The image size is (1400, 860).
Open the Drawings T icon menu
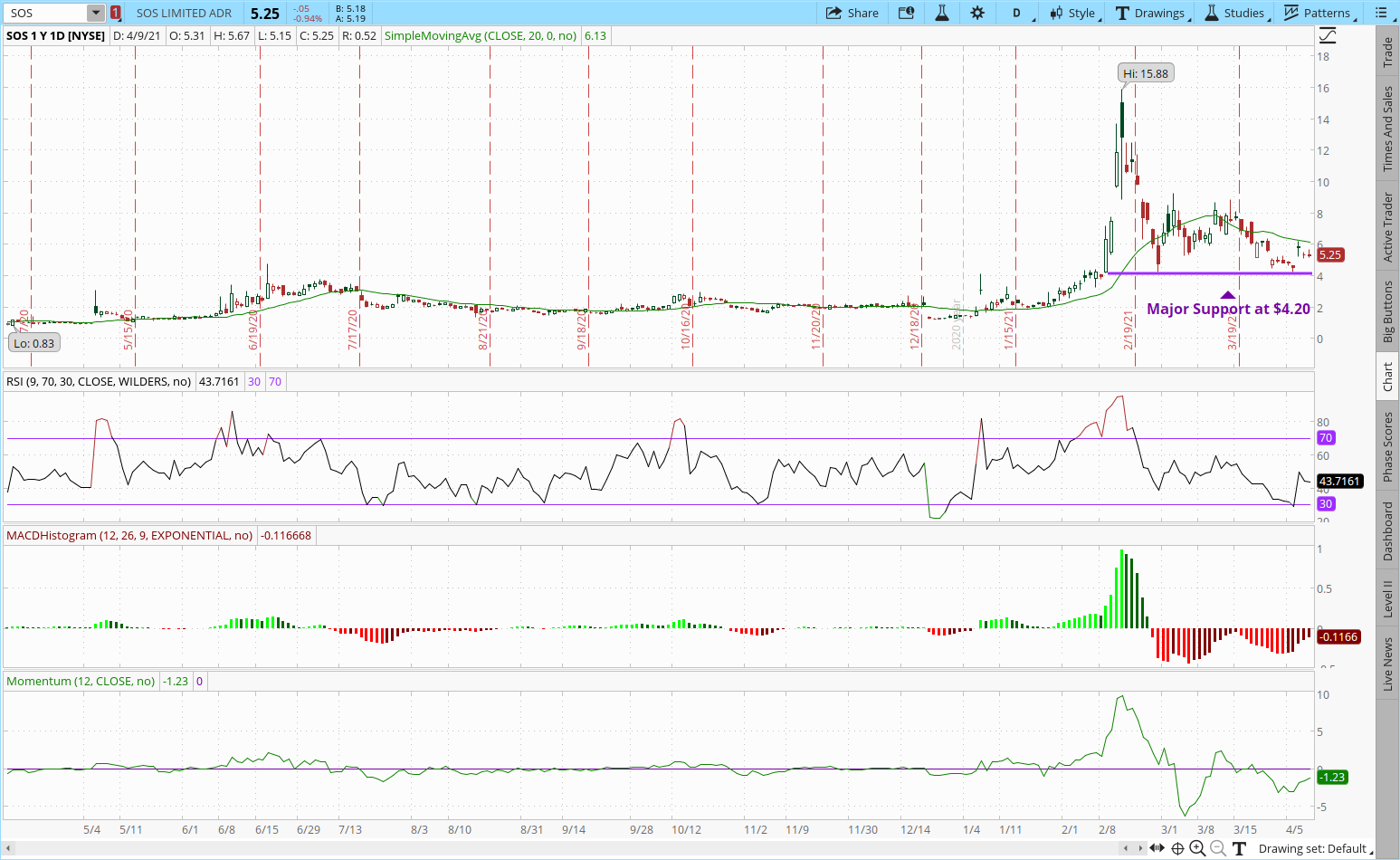click(x=1122, y=13)
